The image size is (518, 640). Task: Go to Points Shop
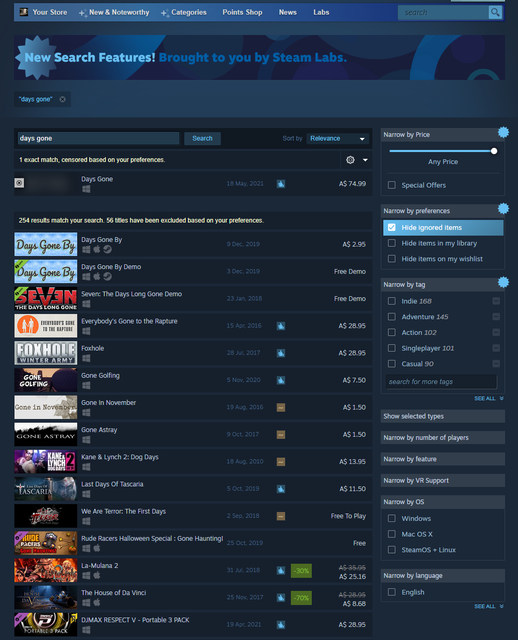point(242,12)
